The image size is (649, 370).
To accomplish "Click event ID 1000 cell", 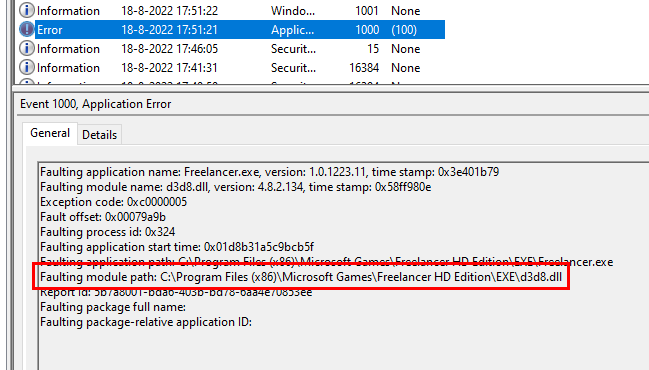I will pyautogui.click(x=367, y=30).
